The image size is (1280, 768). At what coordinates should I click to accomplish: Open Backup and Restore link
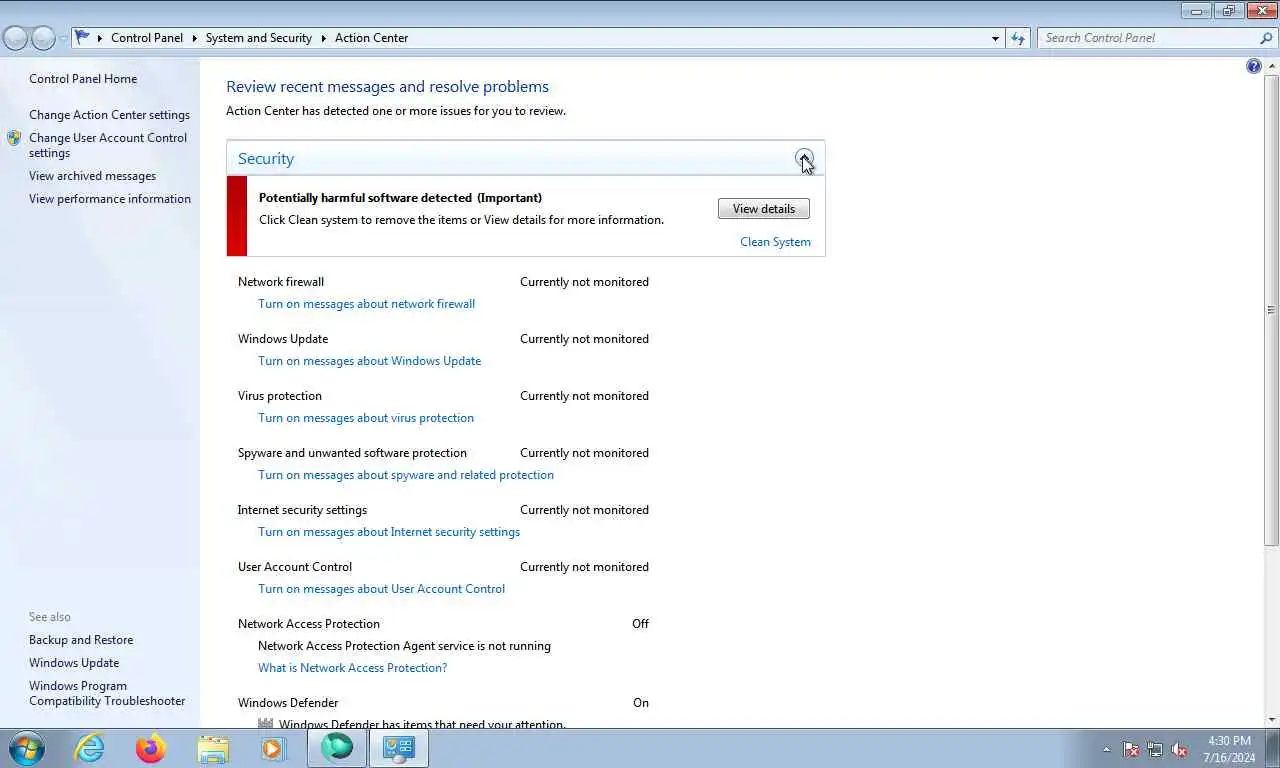click(81, 640)
